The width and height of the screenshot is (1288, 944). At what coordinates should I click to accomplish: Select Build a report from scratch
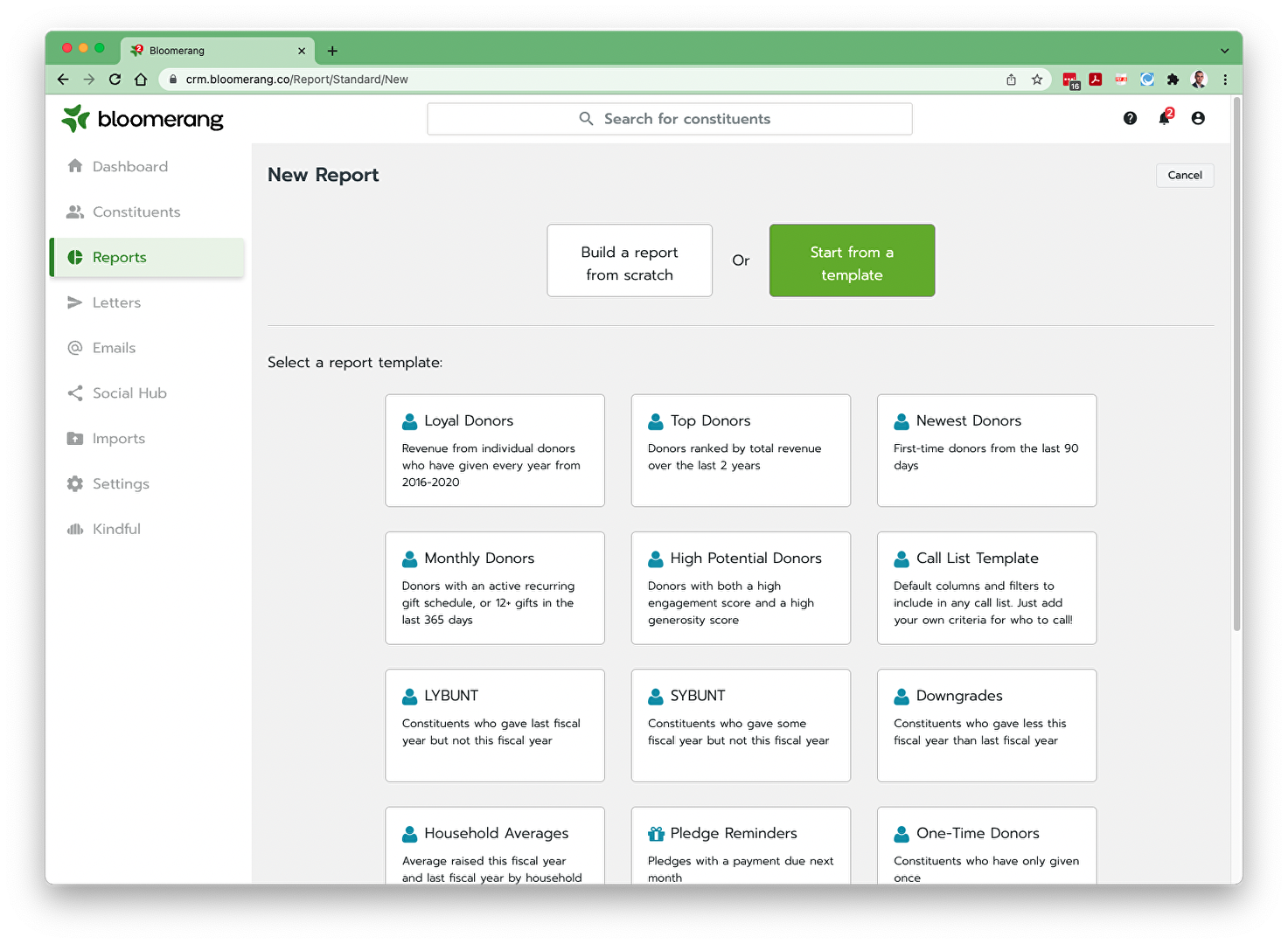click(x=630, y=260)
